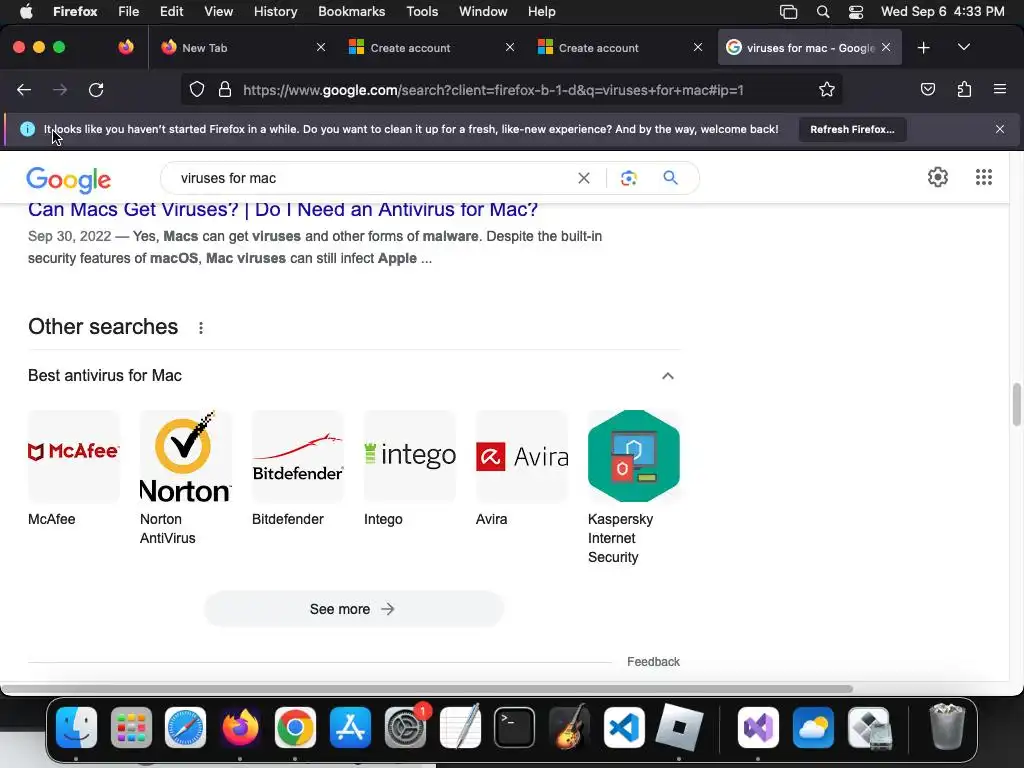Open Kaspersky Internet Security card
Screen dimensions: 1024x768
pos(633,488)
